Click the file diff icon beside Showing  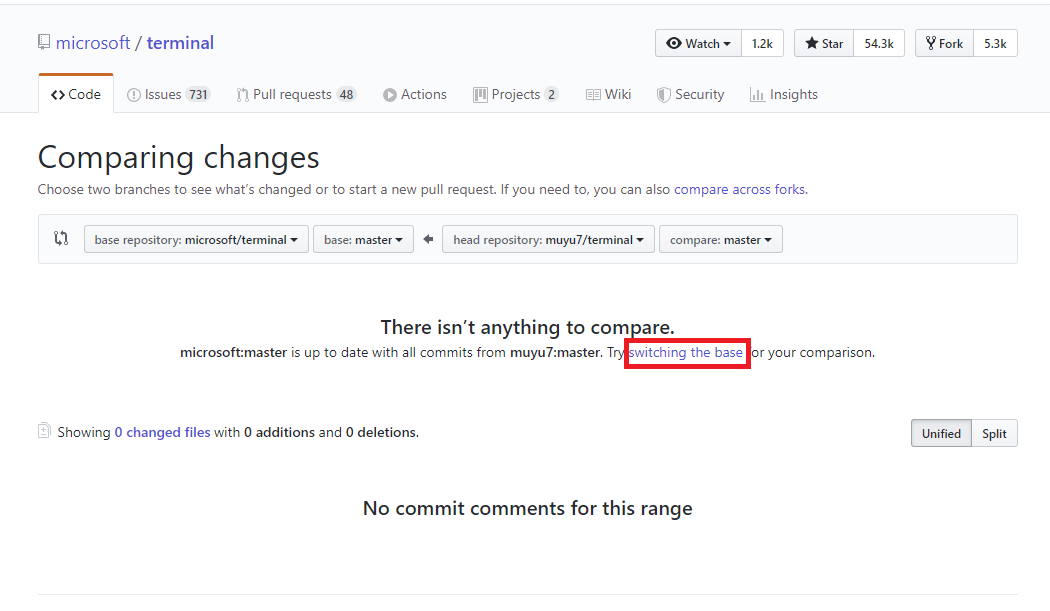point(44,432)
